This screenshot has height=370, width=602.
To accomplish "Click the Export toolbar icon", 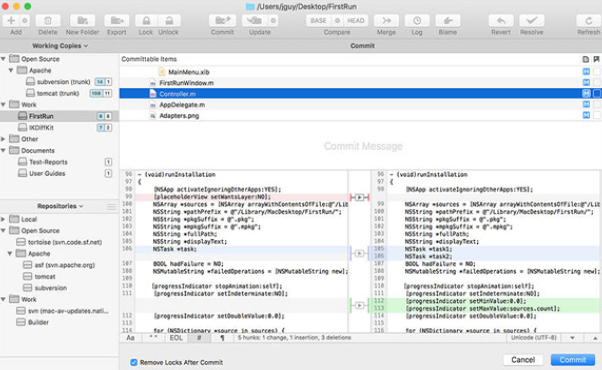I will 117,20.
